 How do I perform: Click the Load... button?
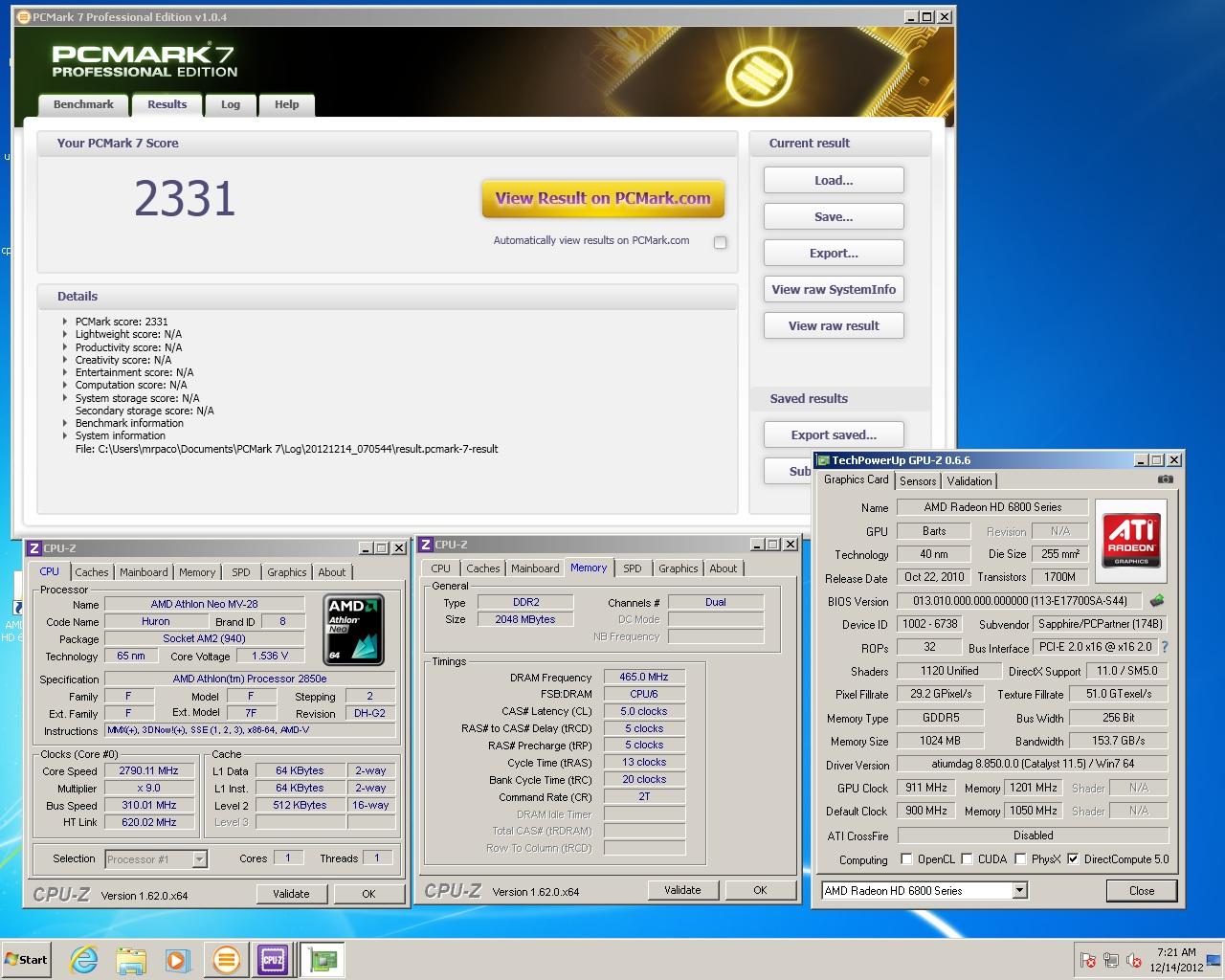coord(834,180)
